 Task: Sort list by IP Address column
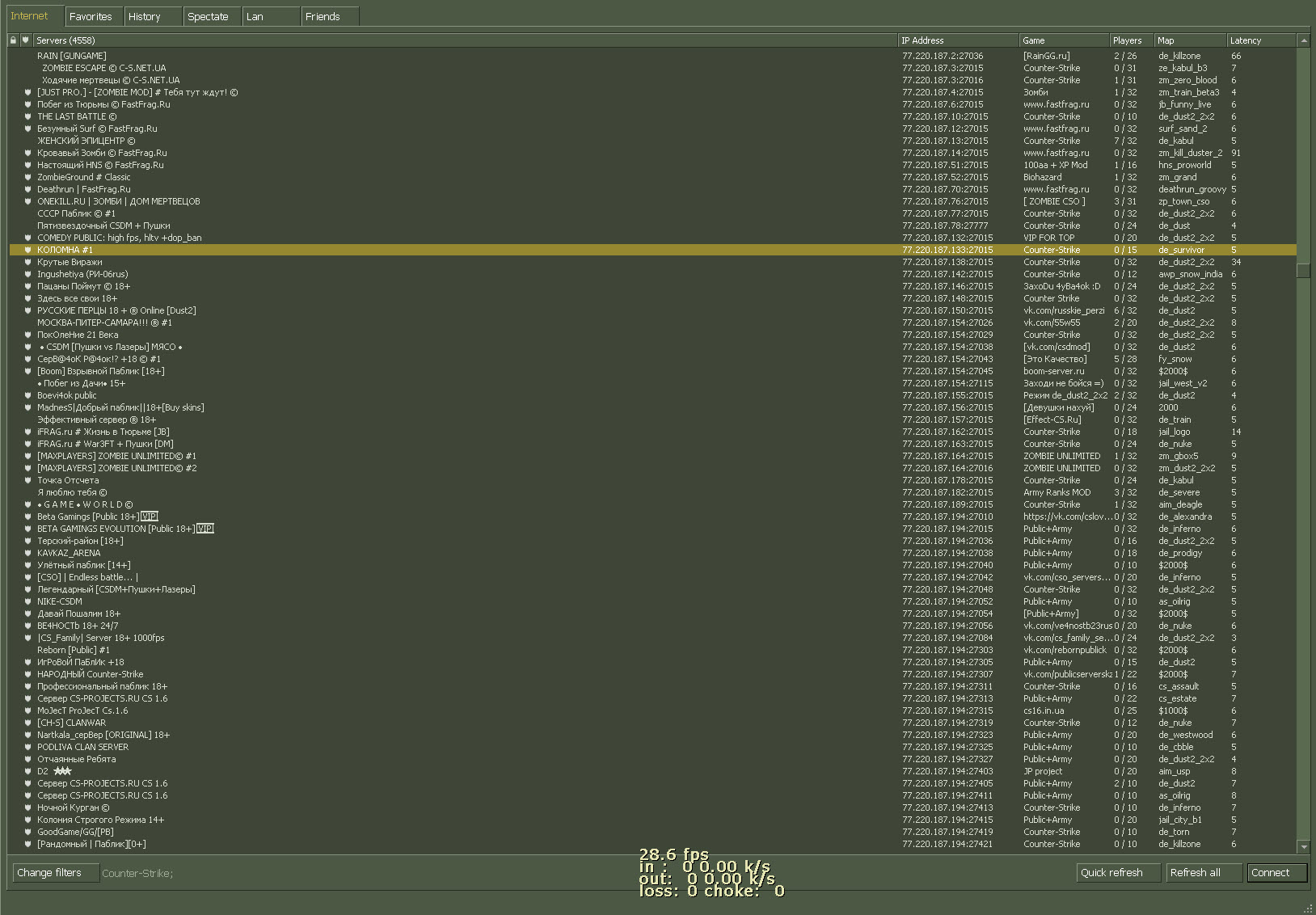959,40
